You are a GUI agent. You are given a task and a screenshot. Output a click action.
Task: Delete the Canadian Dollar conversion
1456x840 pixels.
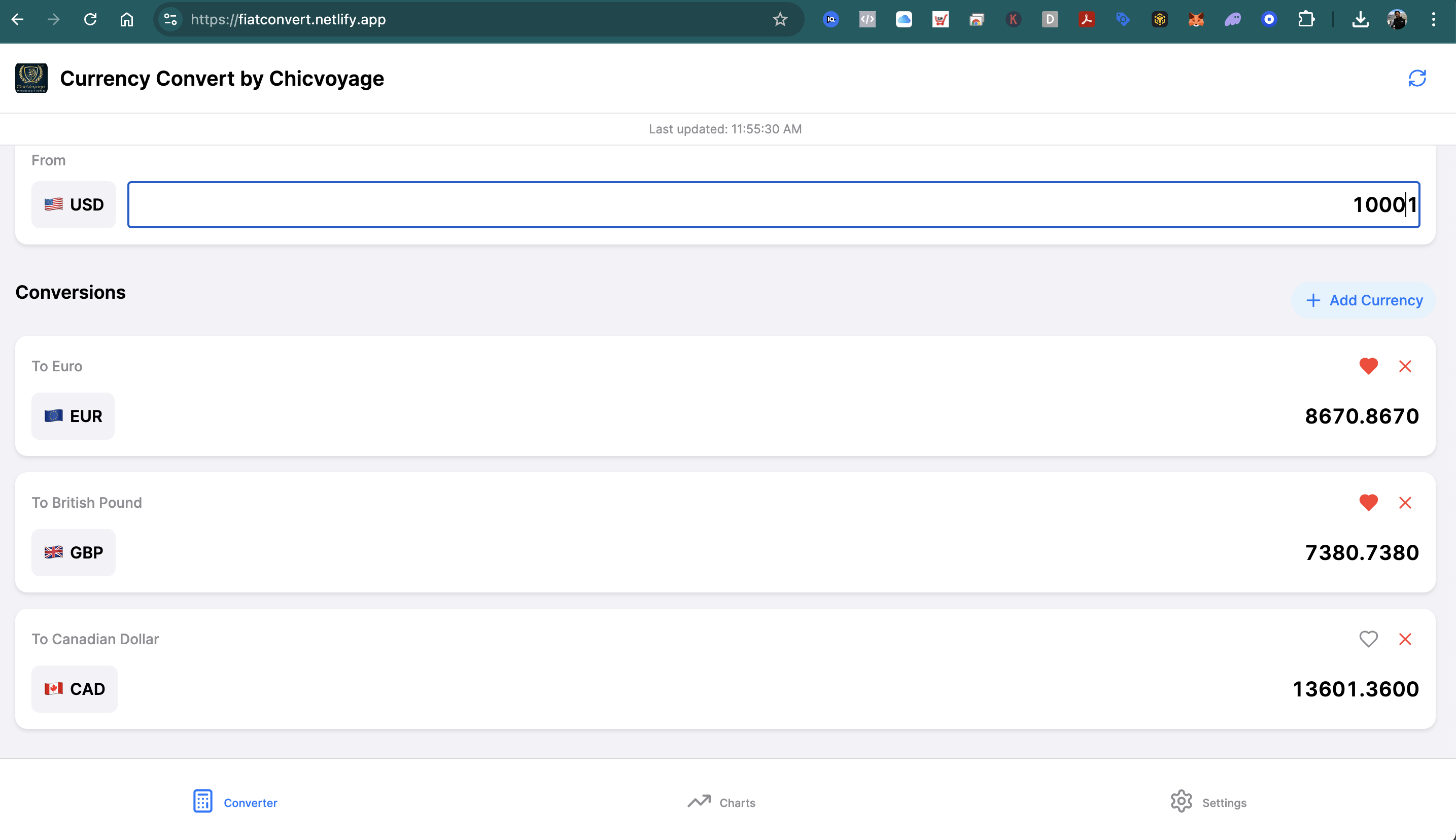pos(1405,639)
